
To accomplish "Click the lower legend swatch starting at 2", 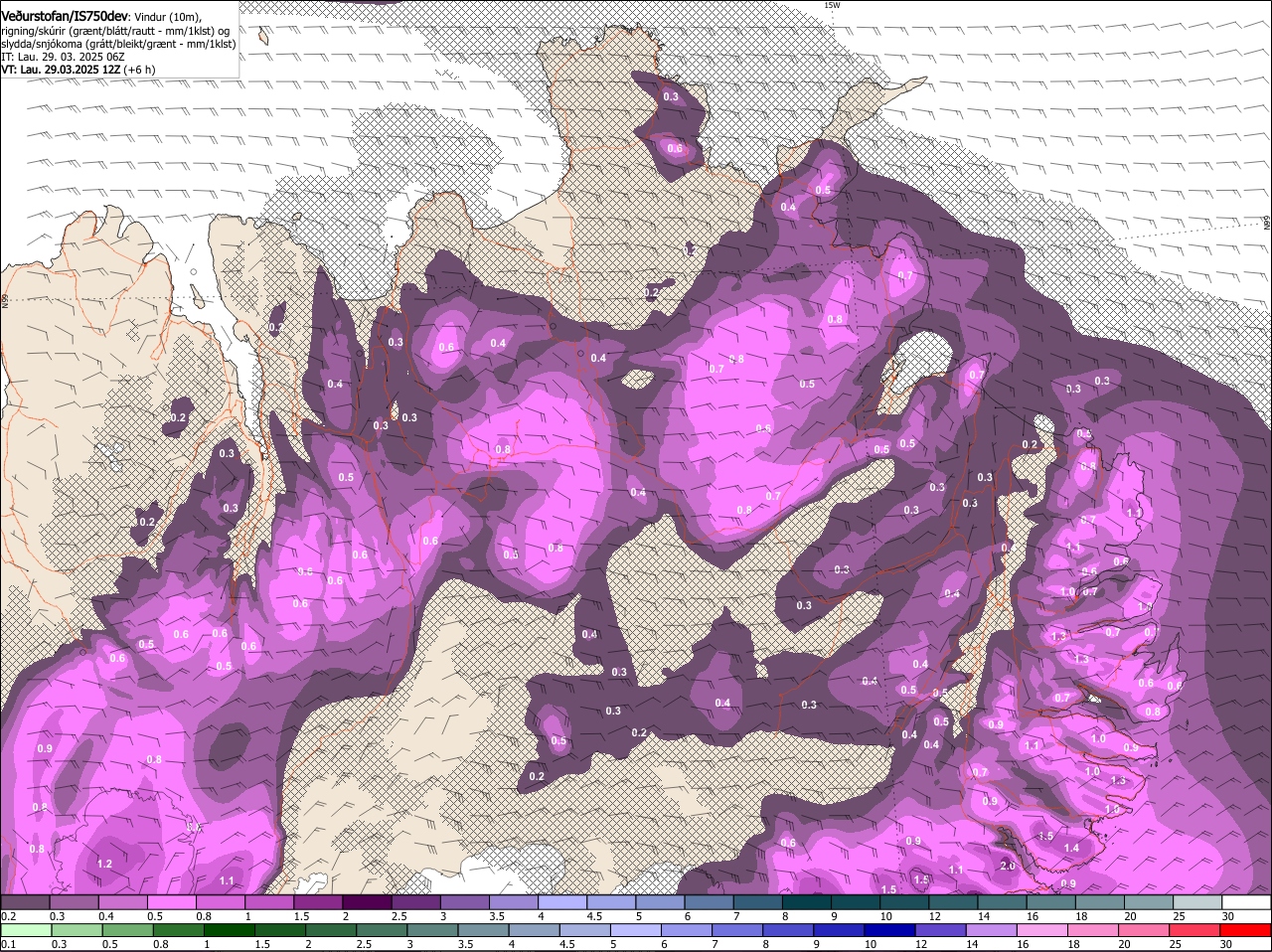I will [332, 930].
